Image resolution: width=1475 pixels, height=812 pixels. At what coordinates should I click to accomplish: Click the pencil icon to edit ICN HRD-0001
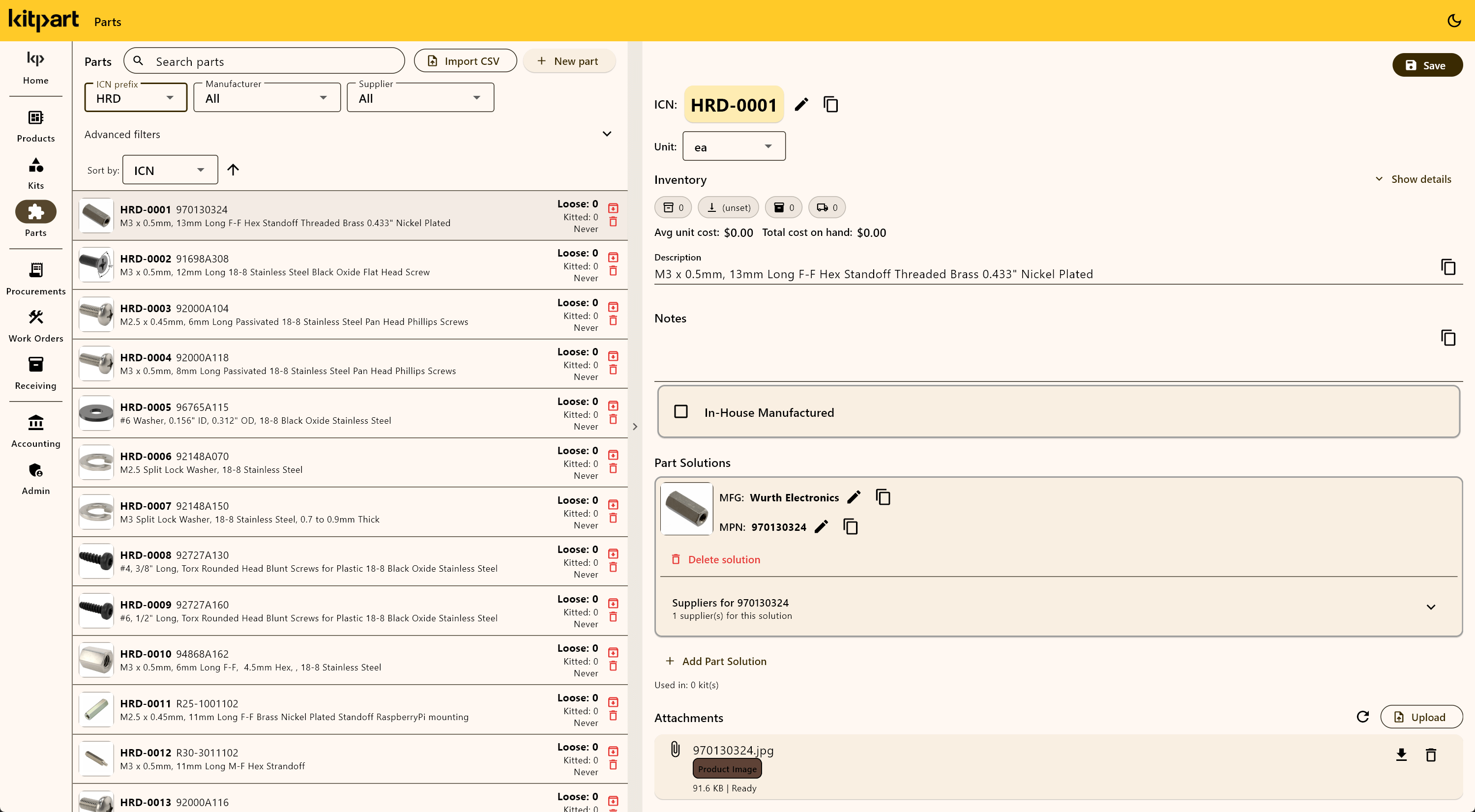(x=801, y=105)
